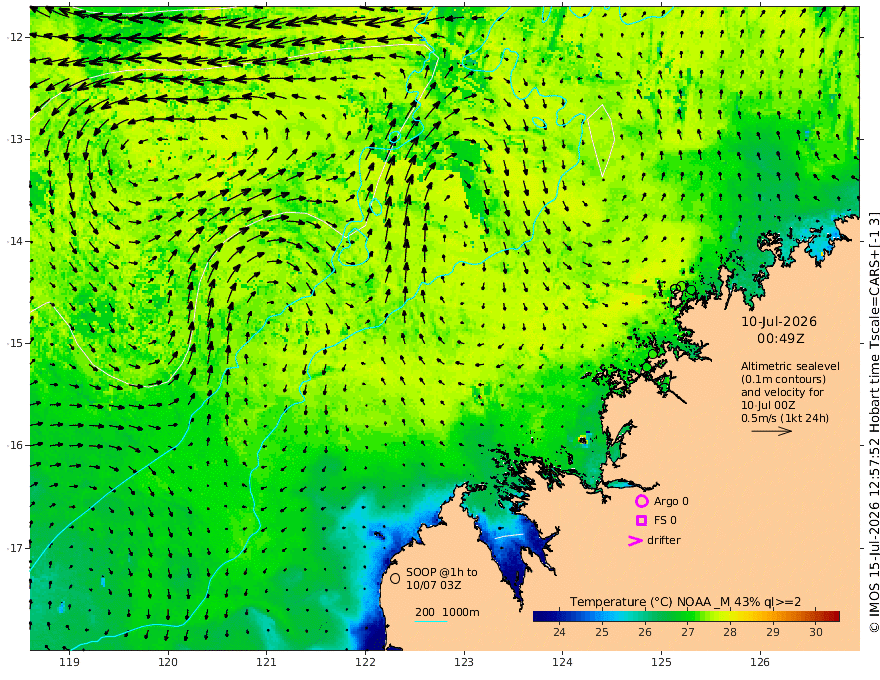This screenshot has width=880, height=680.
Task: Click the longitude 125 axis label
Action: pos(662,662)
